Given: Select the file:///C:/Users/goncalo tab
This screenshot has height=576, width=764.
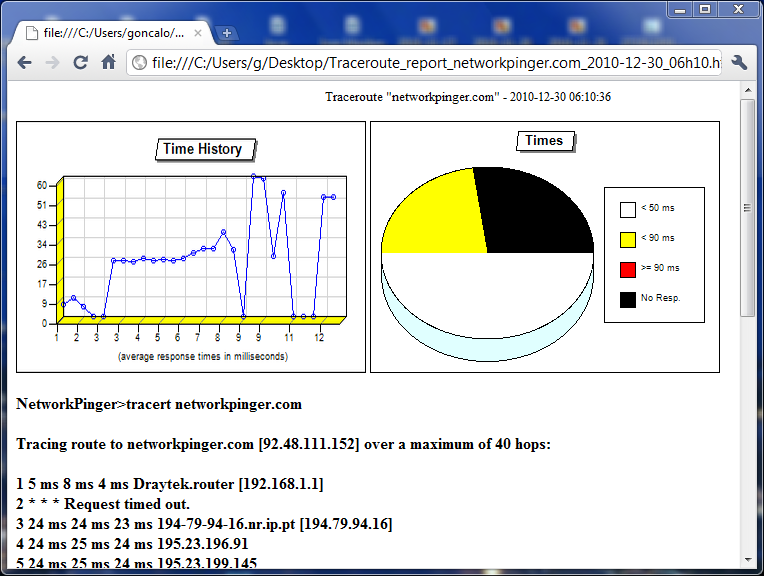Looking at the screenshot, I should (x=113, y=33).
